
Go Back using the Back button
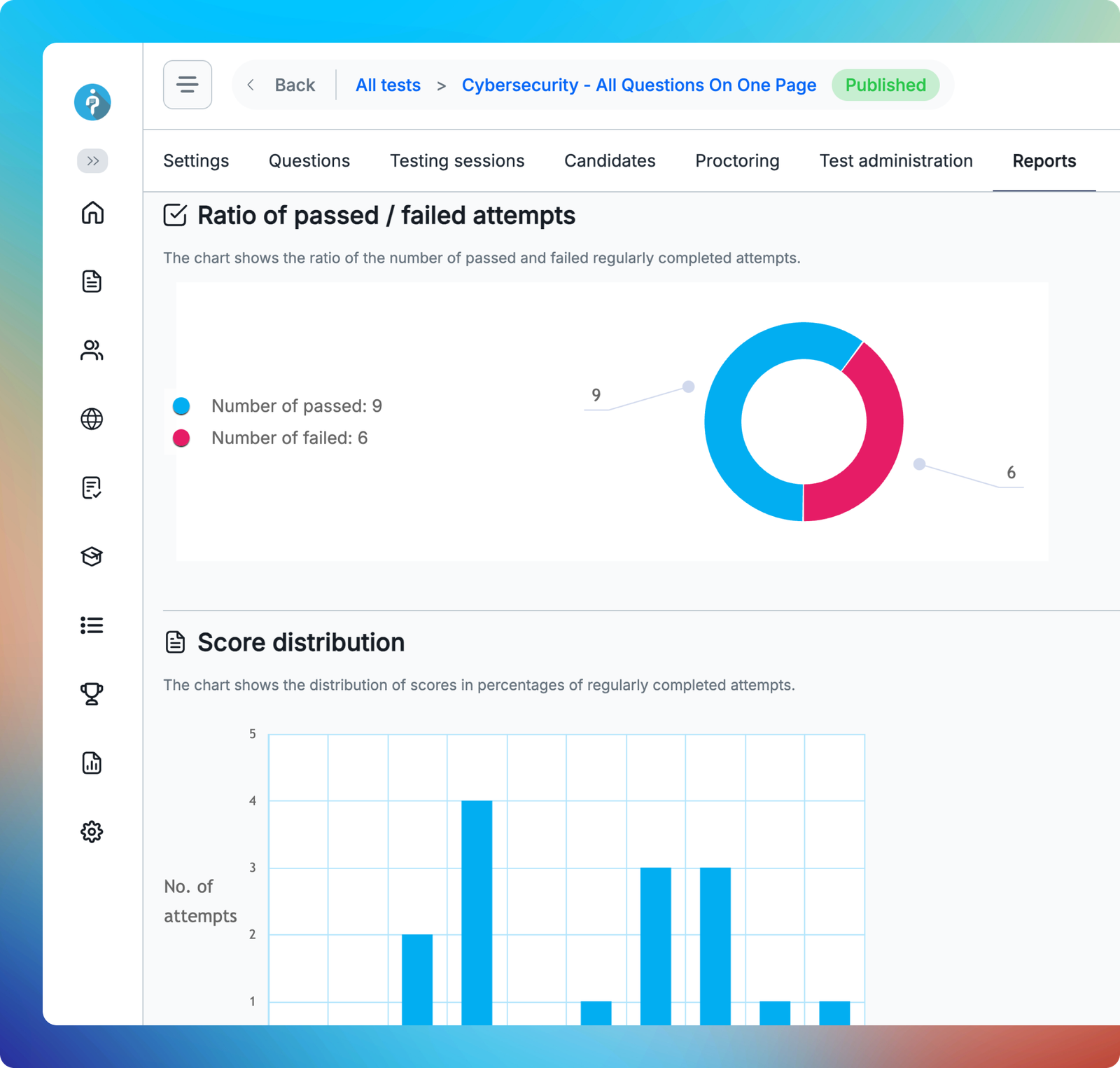click(x=283, y=85)
